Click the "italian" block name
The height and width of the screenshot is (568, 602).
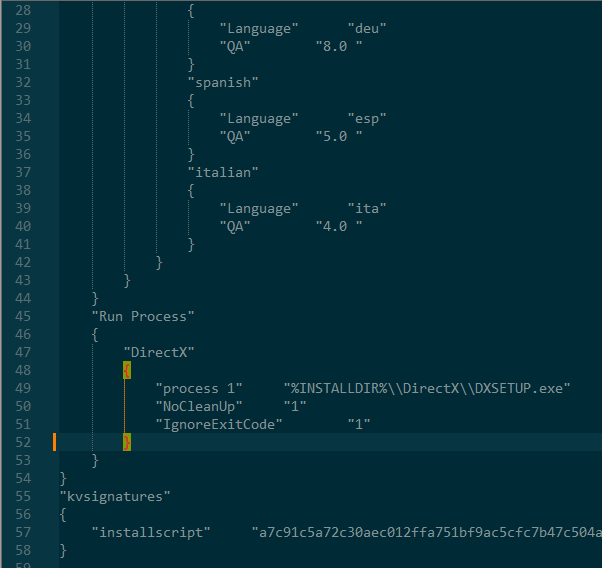[x=223, y=172]
